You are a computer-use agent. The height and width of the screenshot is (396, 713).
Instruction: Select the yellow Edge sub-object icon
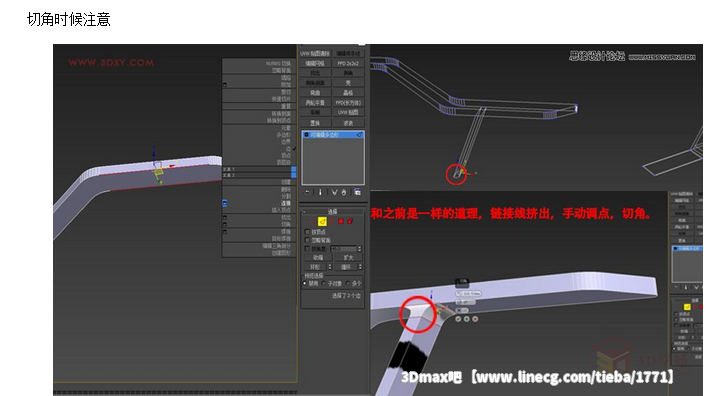(x=322, y=221)
